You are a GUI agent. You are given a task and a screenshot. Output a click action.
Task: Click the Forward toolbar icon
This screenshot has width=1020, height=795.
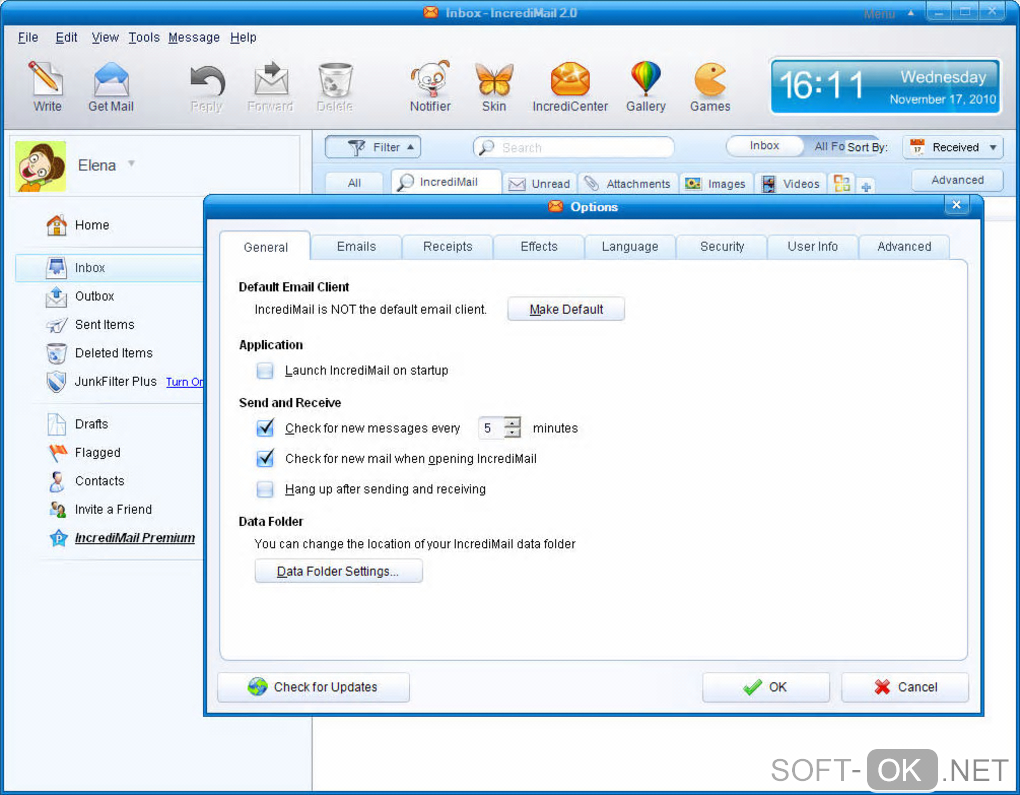pyautogui.click(x=271, y=79)
